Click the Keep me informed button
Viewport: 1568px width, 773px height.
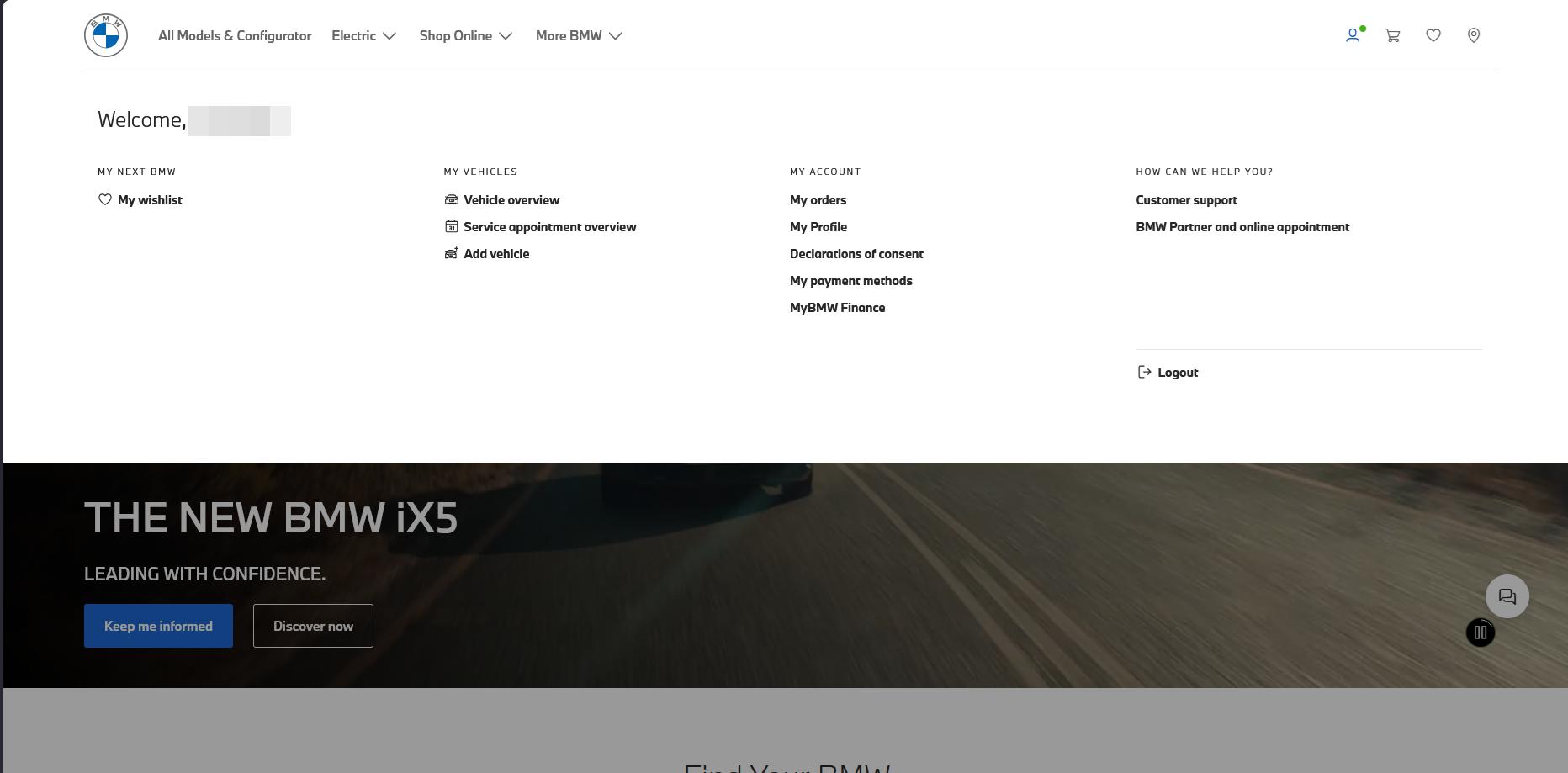tap(158, 626)
